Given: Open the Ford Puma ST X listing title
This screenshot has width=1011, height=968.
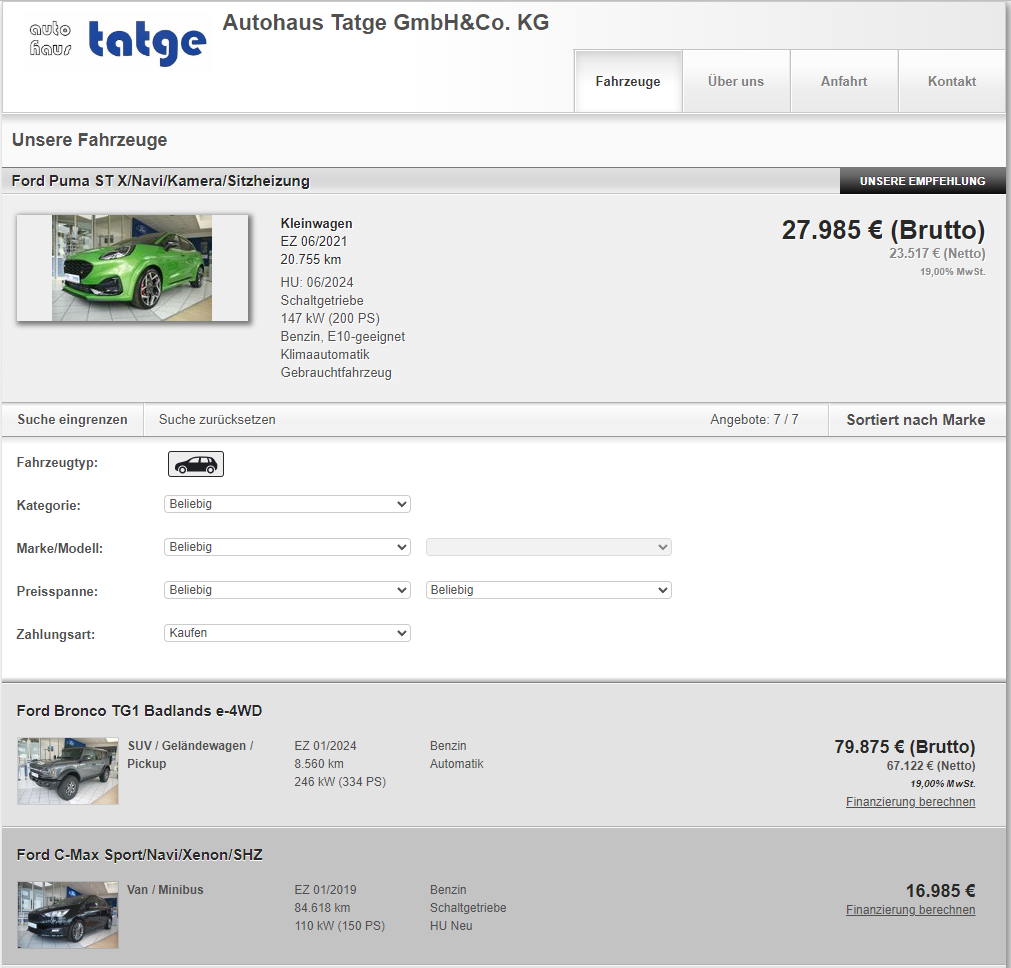Looking at the screenshot, I should tap(160, 181).
